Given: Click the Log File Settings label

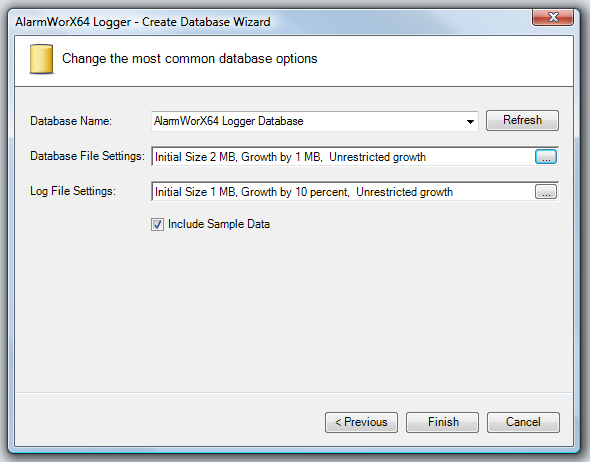Looking at the screenshot, I should 73,191.
